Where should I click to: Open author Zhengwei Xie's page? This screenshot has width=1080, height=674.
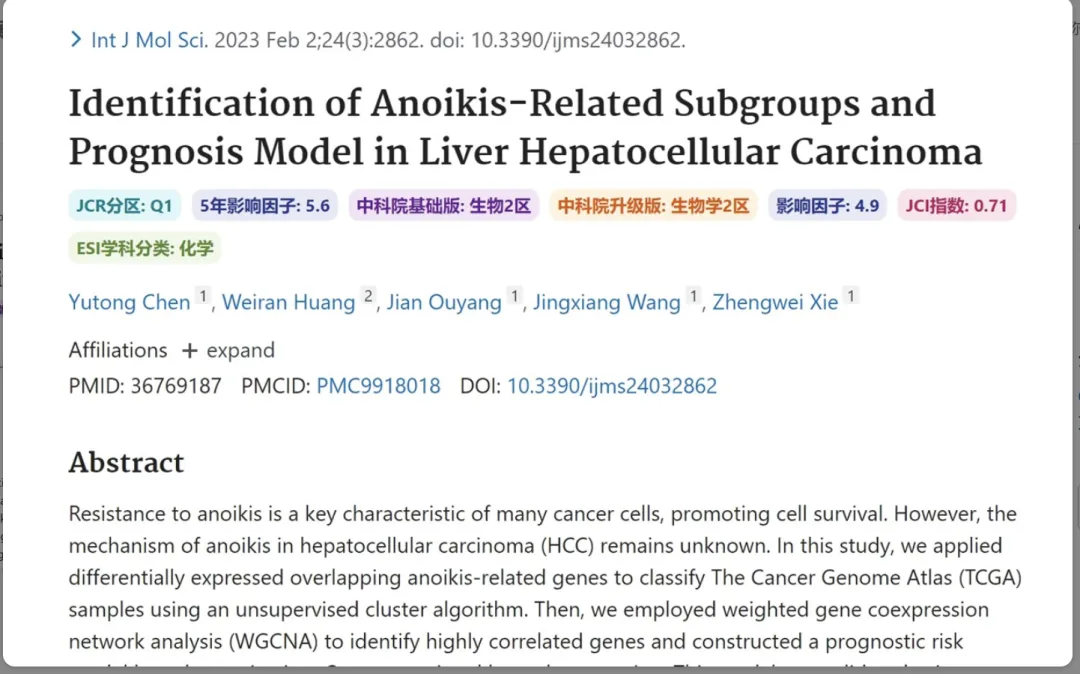tap(776, 302)
